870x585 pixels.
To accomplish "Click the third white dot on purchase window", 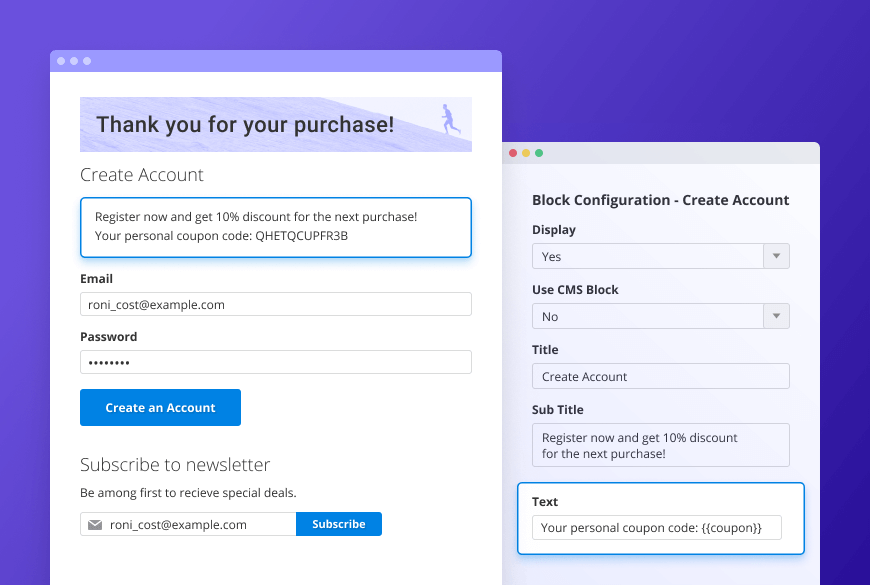I will (87, 61).
